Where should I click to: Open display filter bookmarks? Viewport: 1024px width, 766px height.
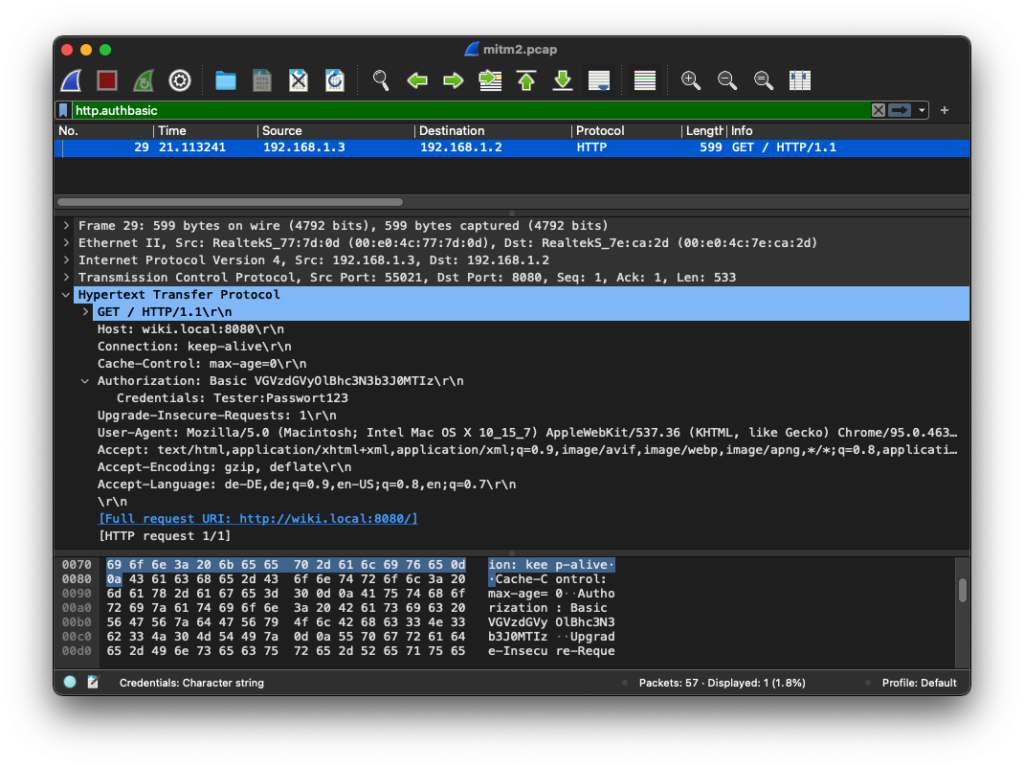[x=64, y=110]
